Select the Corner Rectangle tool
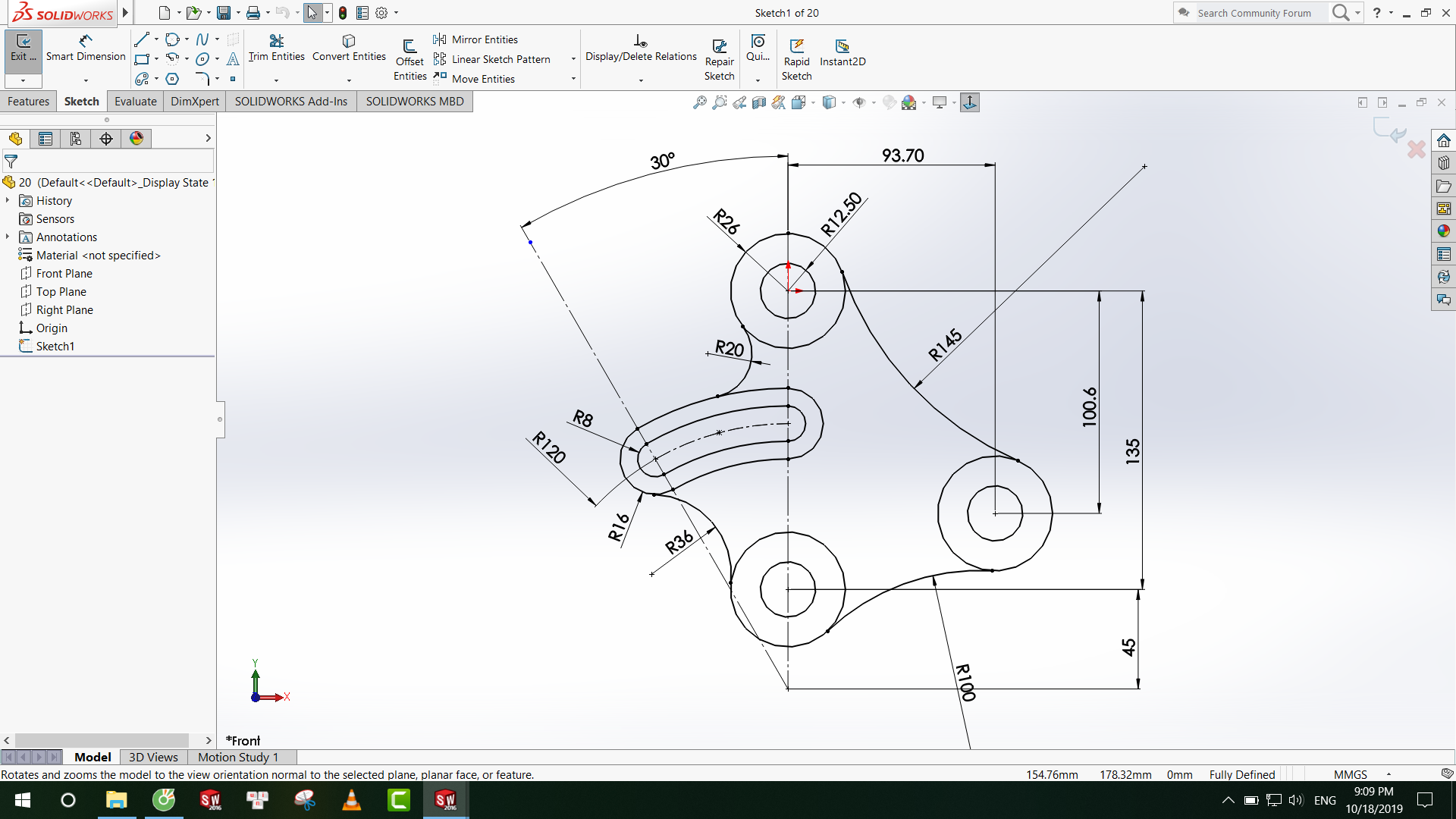This screenshot has height=819, width=1456. (x=142, y=59)
